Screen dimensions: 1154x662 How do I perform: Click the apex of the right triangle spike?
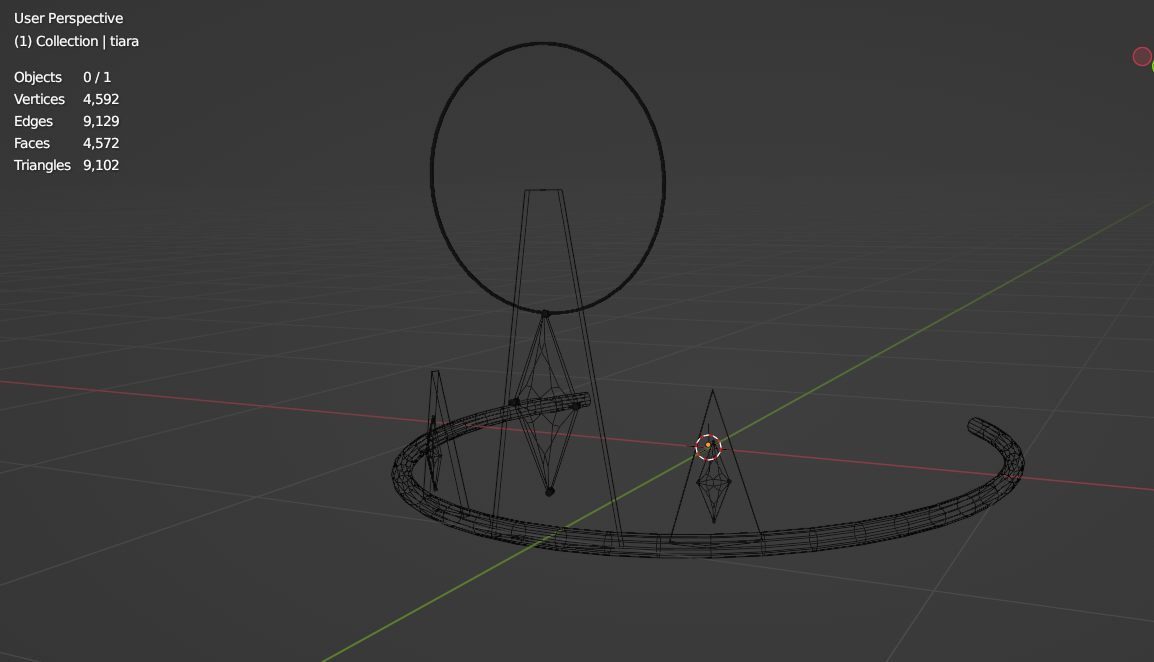(712, 392)
